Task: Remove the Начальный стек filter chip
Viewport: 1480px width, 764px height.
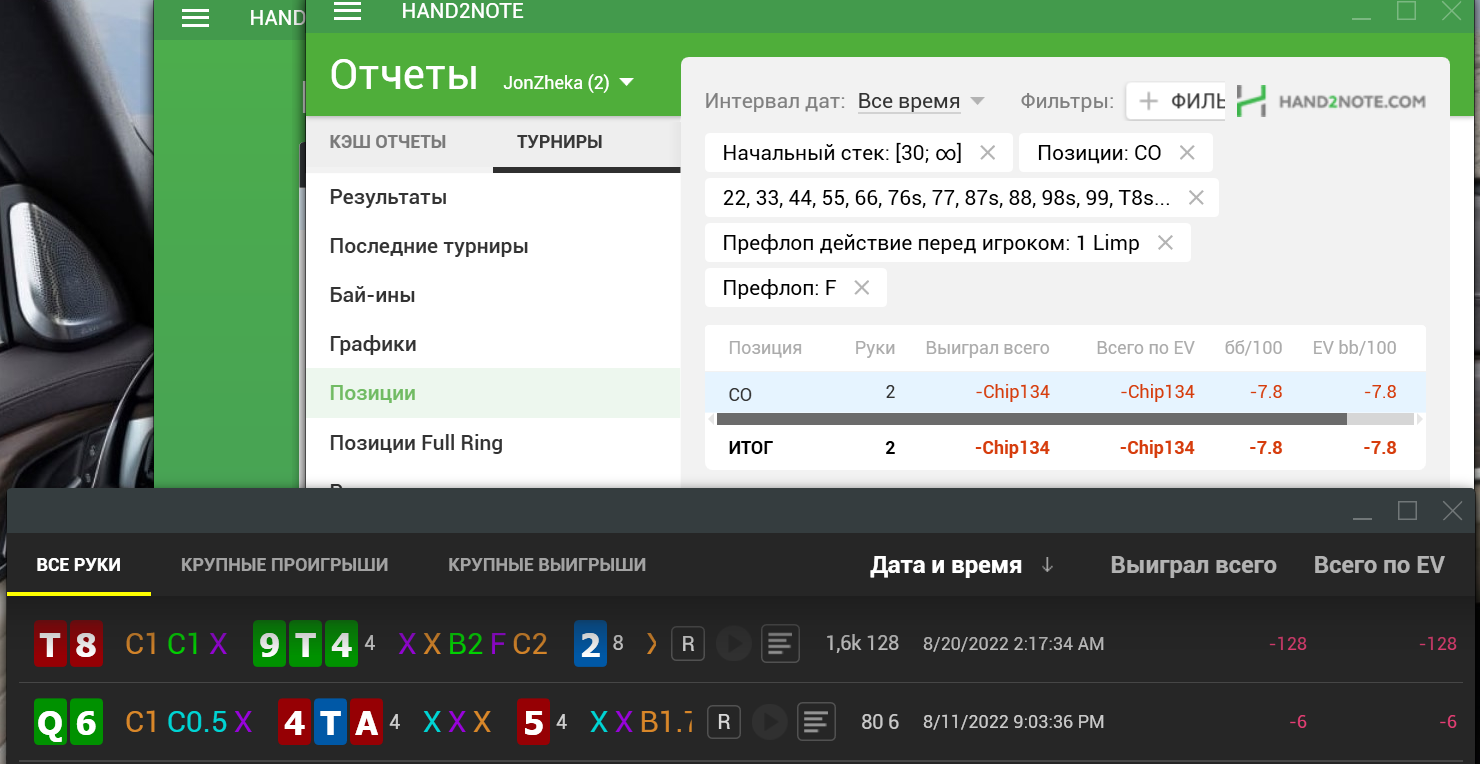Action: [x=988, y=153]
